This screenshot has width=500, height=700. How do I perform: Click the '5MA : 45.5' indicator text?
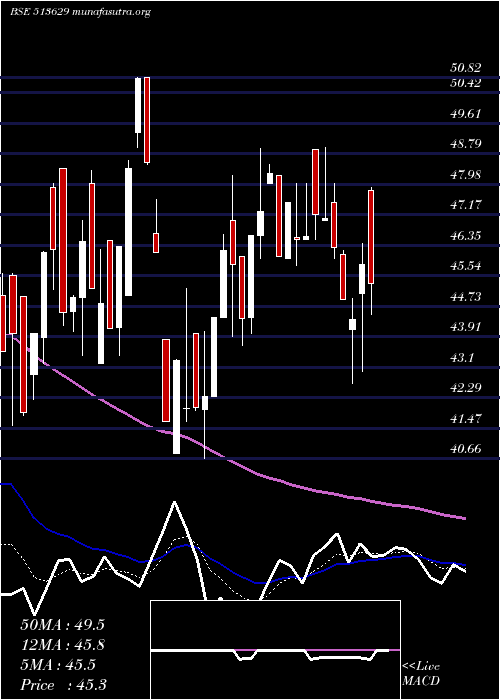click(58, 665)
